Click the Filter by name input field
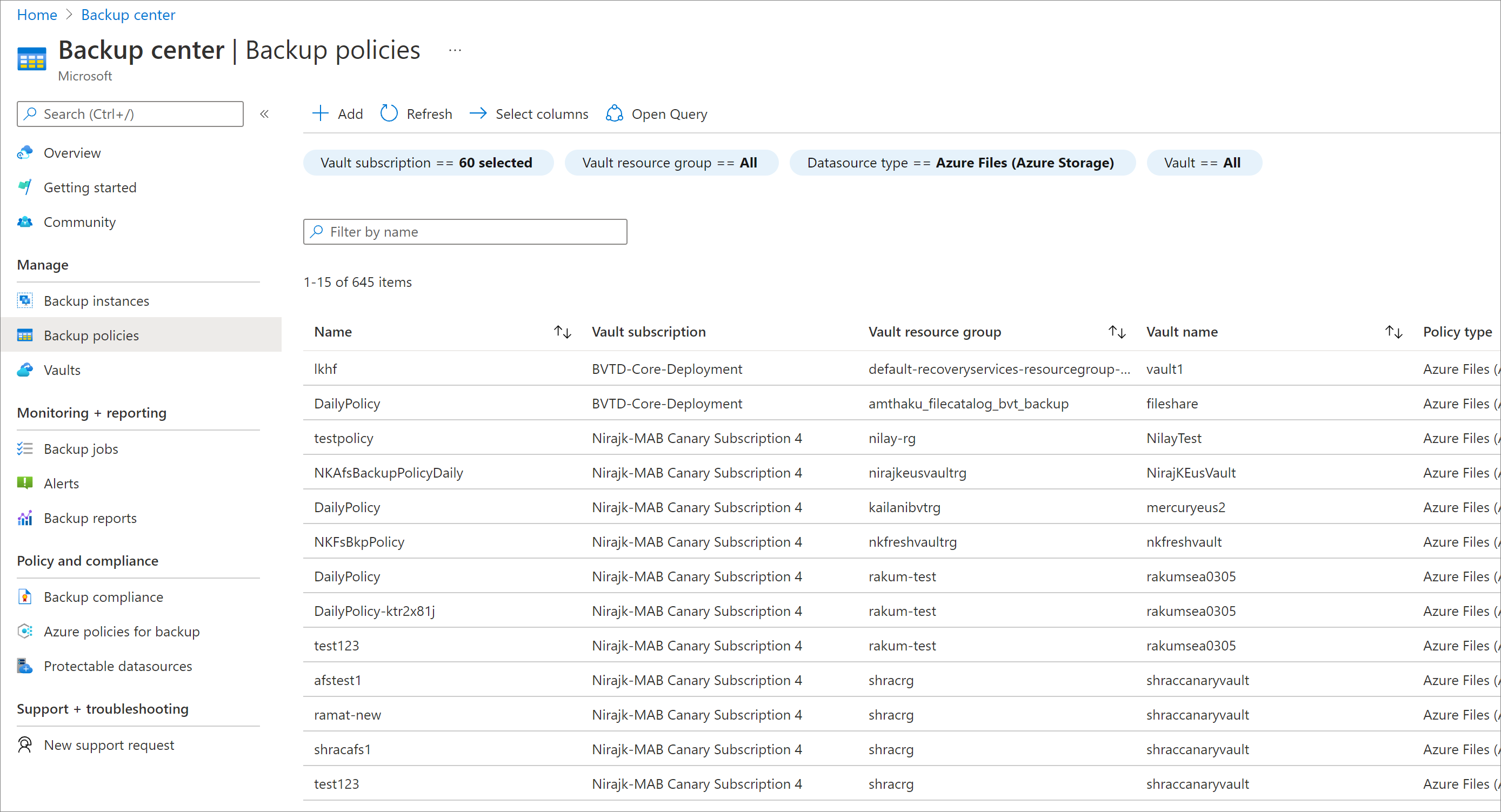Viewport: 1501px width, 812px height. 465,232
